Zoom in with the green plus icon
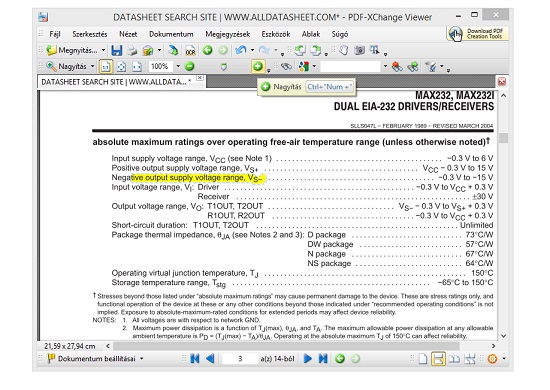The height and width of the screenshot is (390, 550). click(x=258, y=66)
